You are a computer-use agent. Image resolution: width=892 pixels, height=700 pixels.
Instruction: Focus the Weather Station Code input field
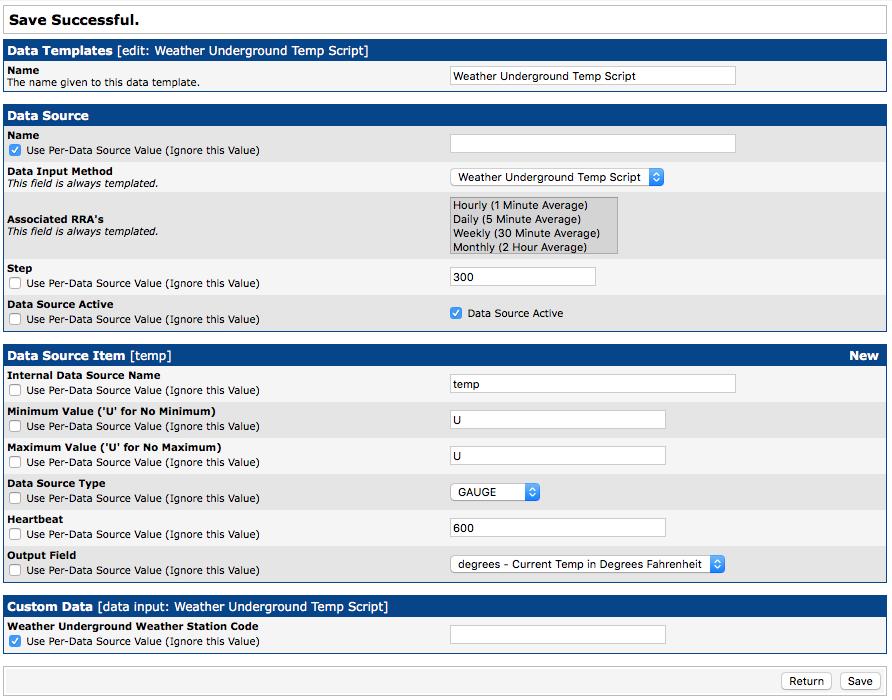click(557, 635)
